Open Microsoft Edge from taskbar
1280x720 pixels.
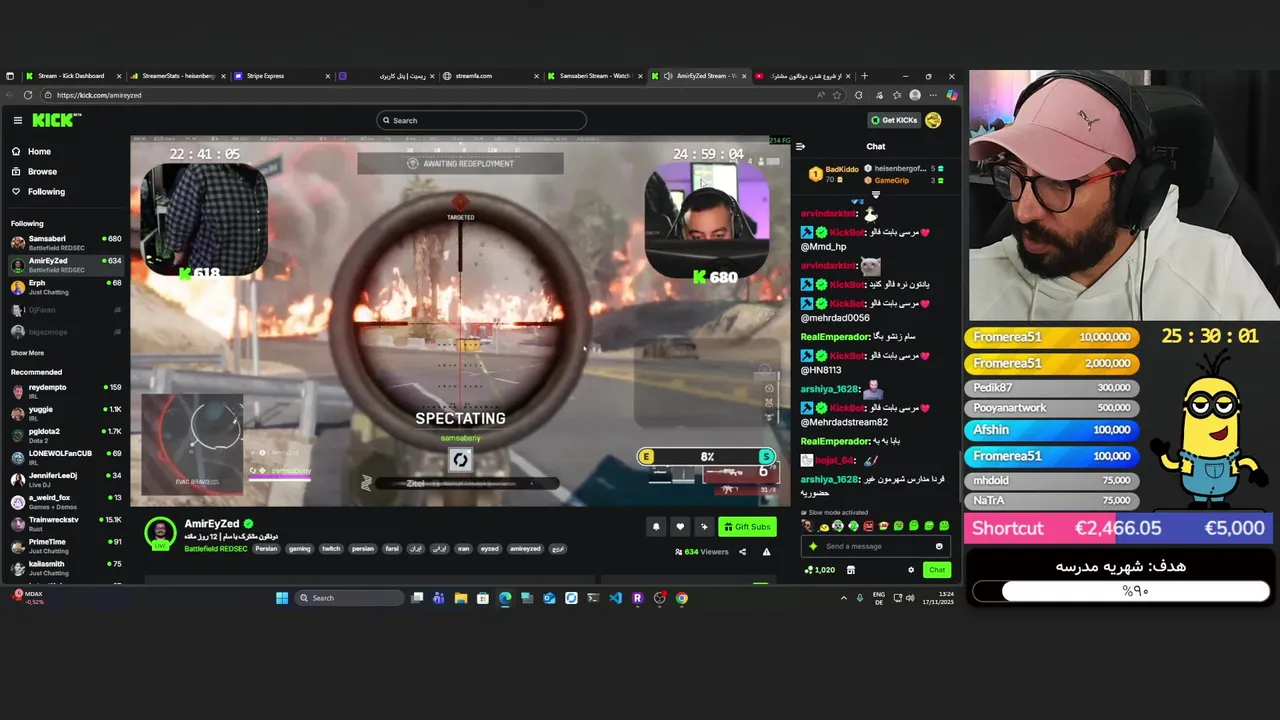505,598
